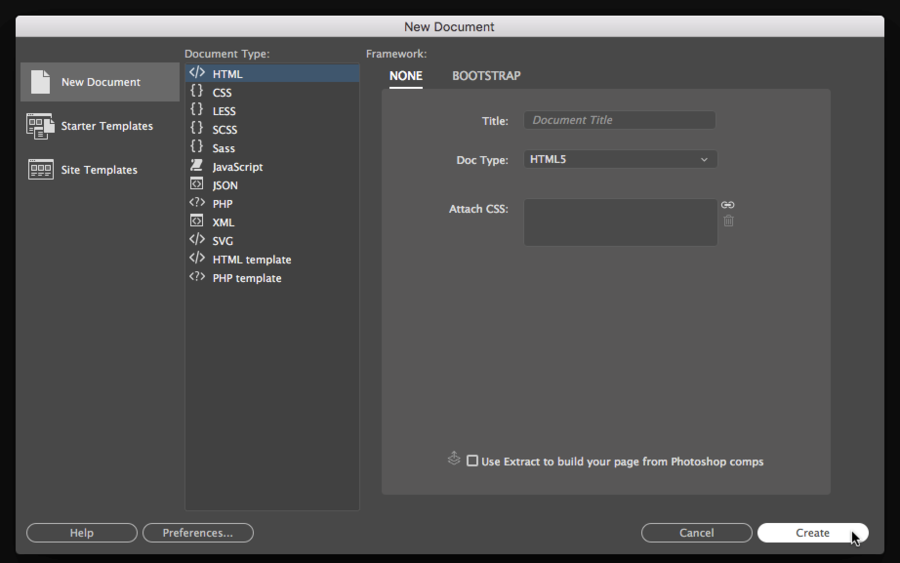
Task: Switch to the BOOTSTRAP framework tab
Action: [x=486, y=76]
